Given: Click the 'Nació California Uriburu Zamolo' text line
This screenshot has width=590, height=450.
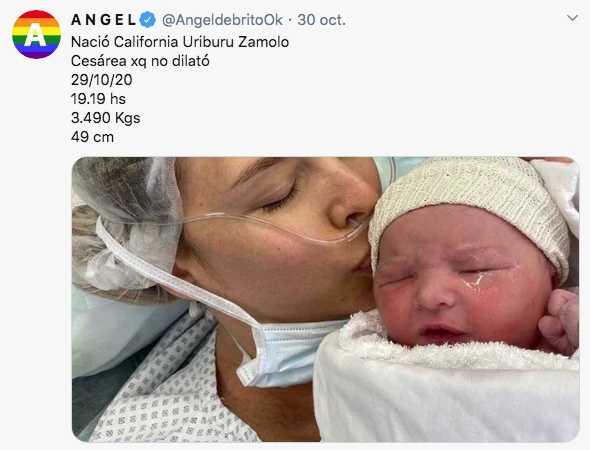Looking at the screenshot, I should coord(180,42).
